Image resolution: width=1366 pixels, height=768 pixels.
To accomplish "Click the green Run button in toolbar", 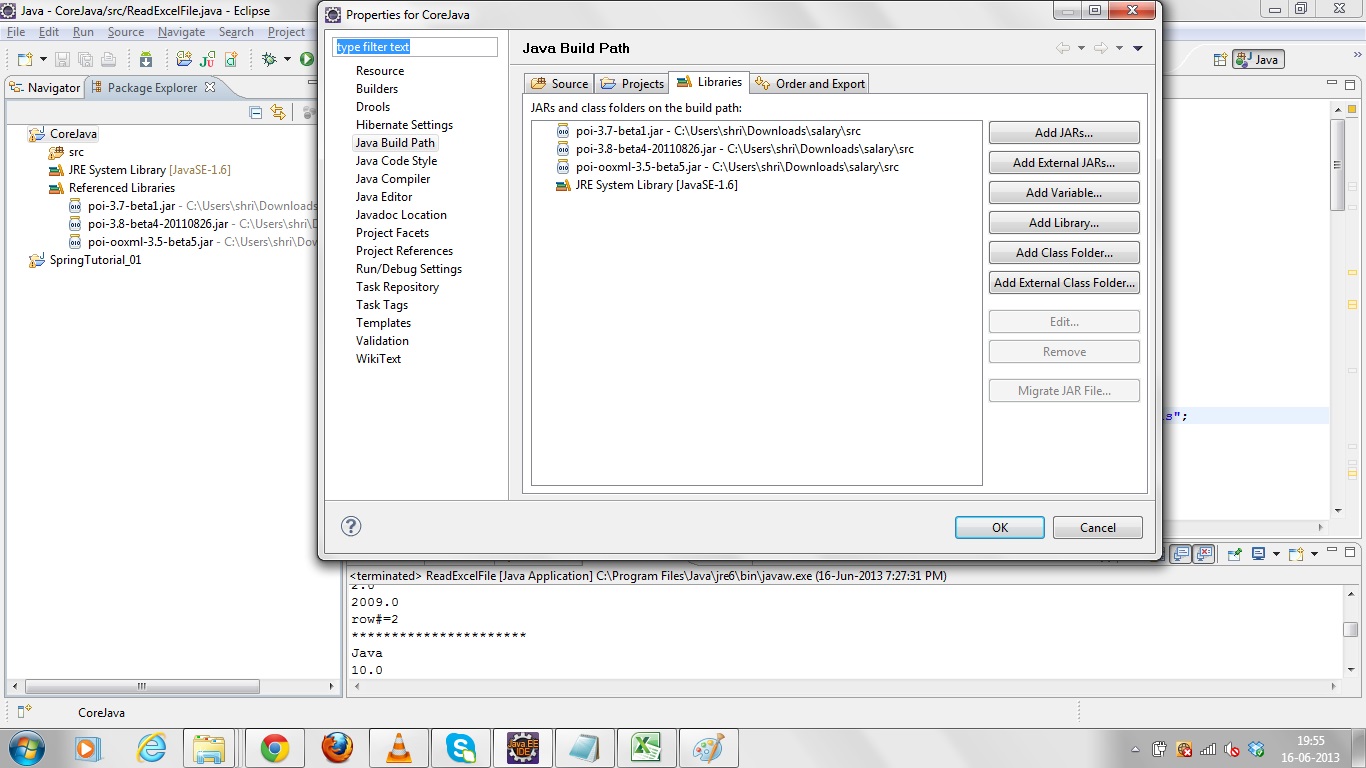I will coord(307,59).
